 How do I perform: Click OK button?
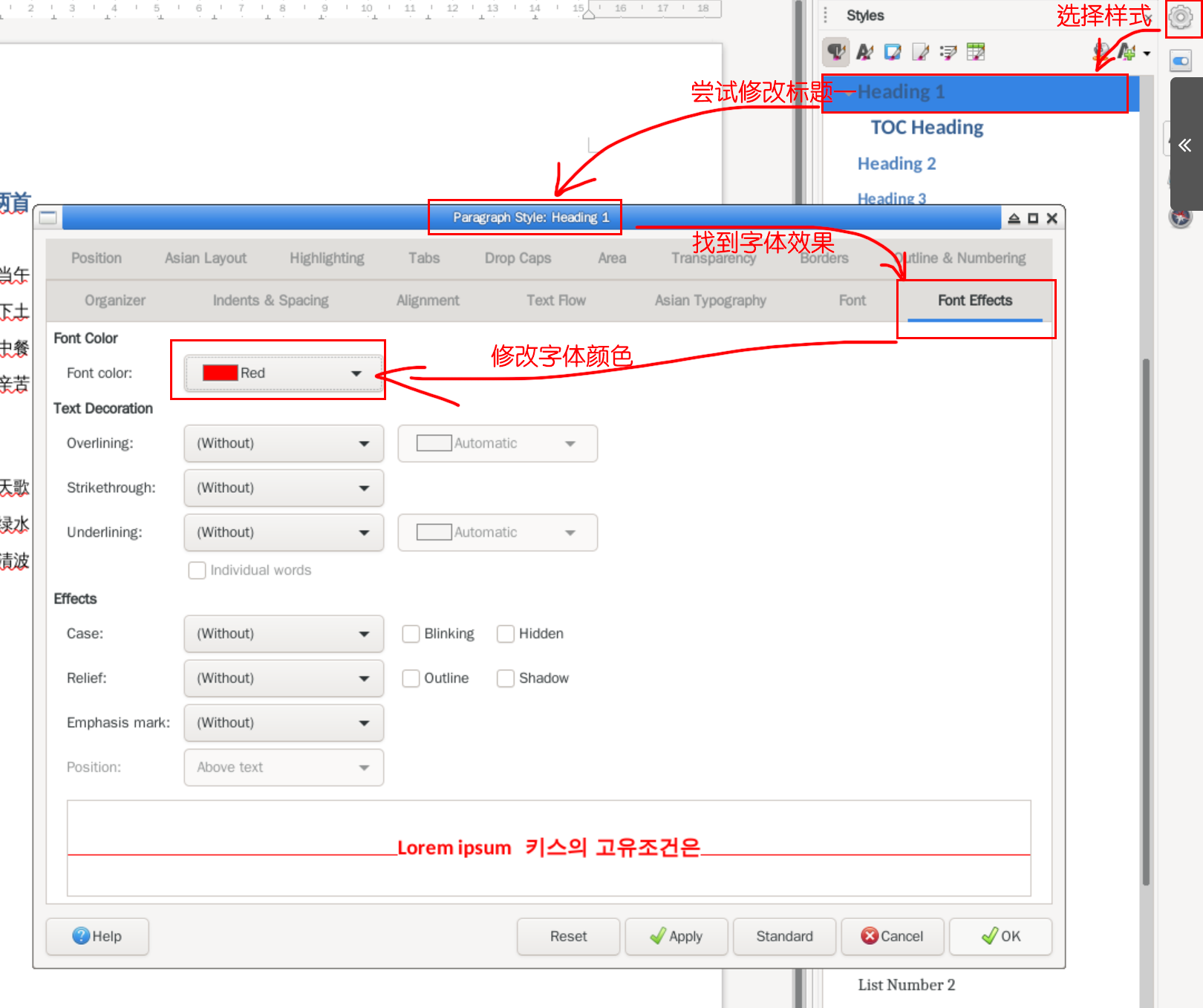(x=1000, y=937)
